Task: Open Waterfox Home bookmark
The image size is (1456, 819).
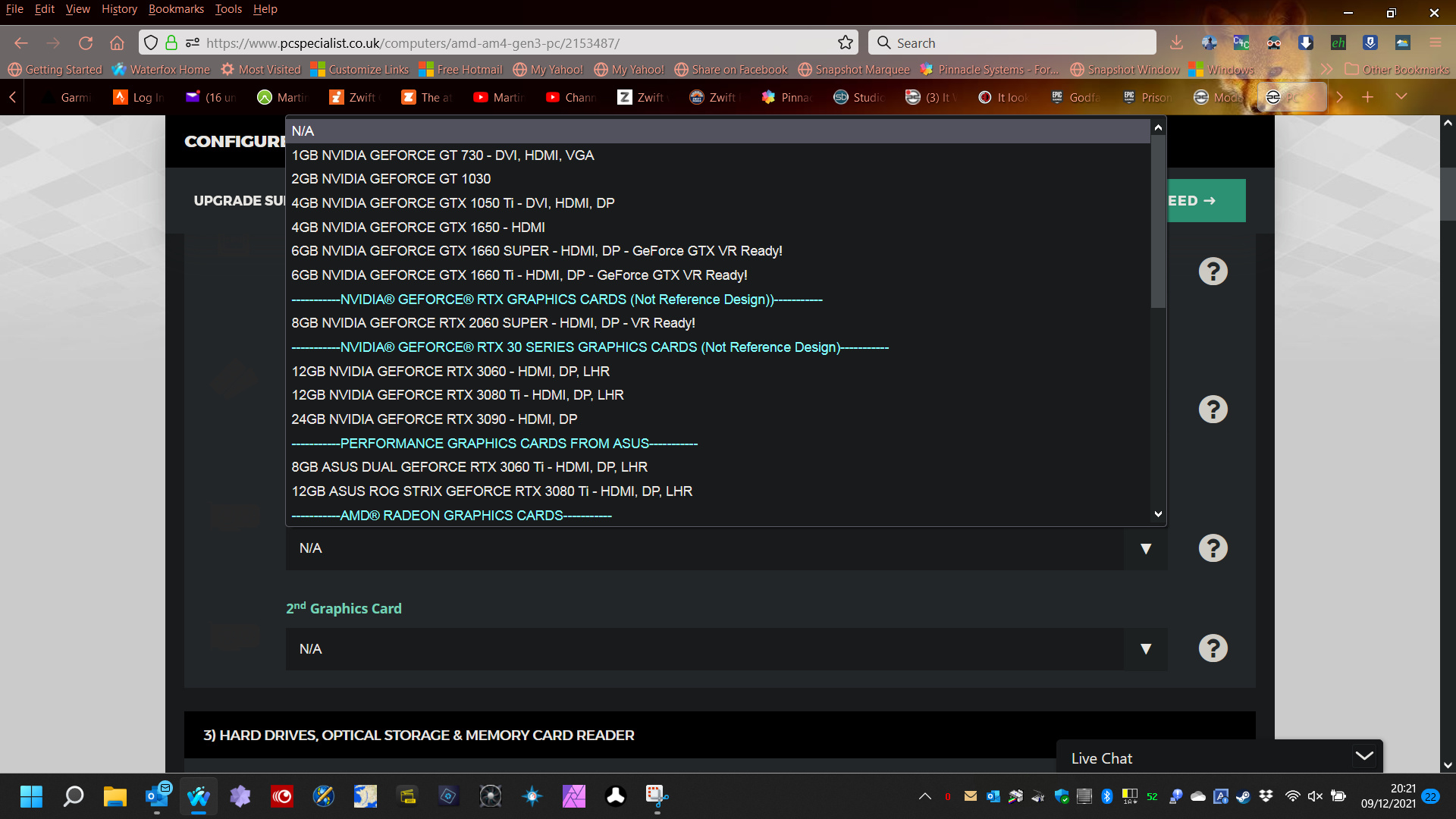Action: click(x=161, y=69)
